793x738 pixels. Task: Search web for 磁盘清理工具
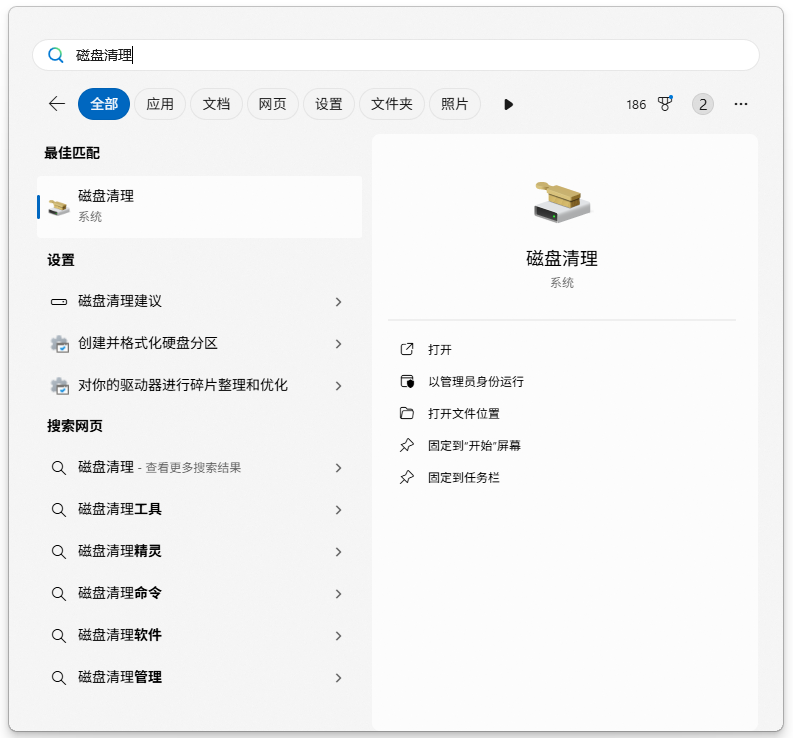pyautogui.click(x=199, y=510)
